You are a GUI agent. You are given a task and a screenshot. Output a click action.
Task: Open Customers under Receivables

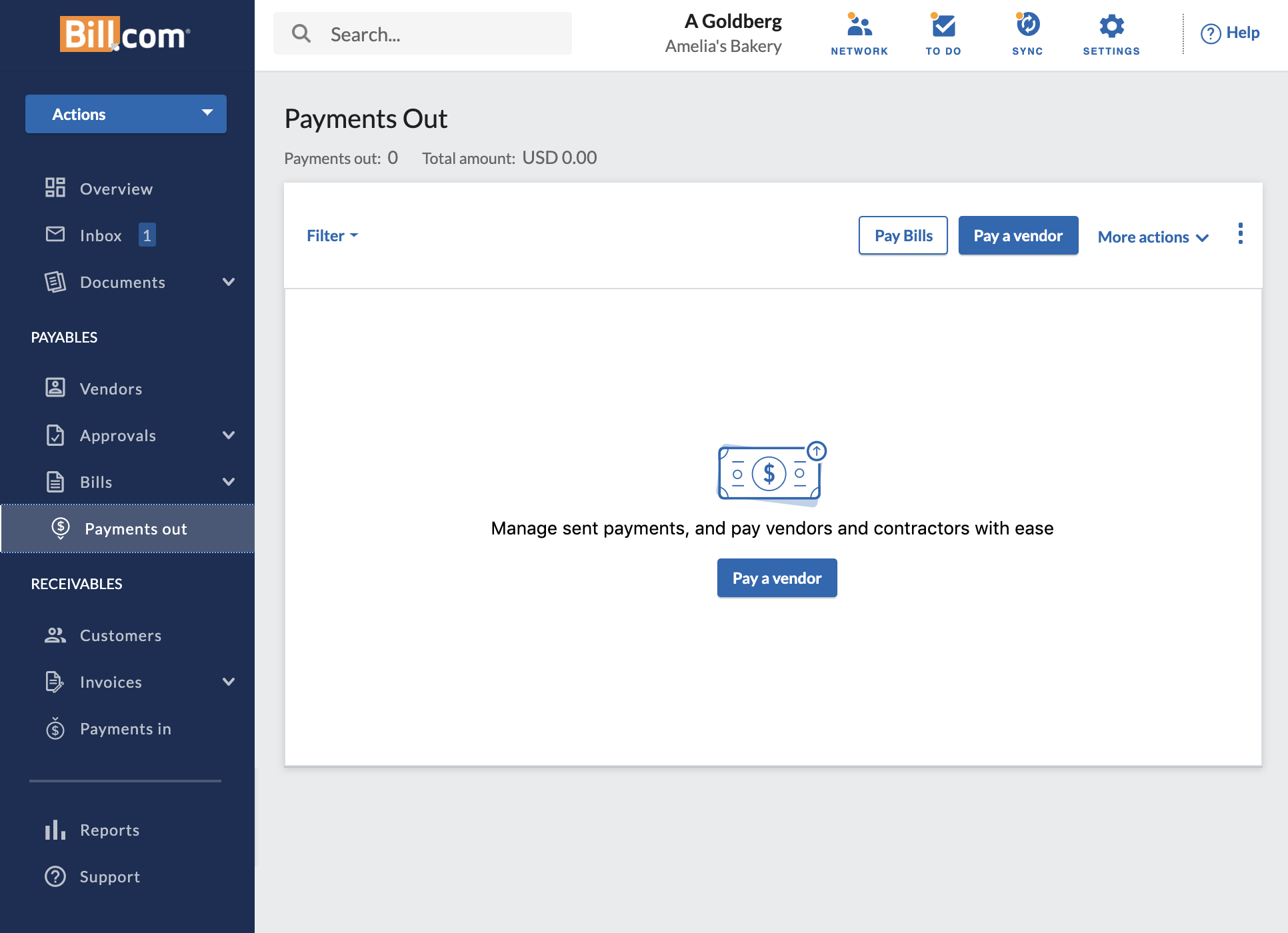coord(127,635)
